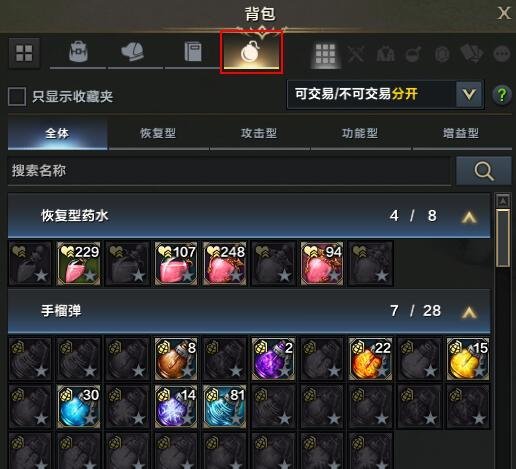Screen dimensions: 516x469
Task: Select the blue grenade with 81 count
Action: pos(225,406)
